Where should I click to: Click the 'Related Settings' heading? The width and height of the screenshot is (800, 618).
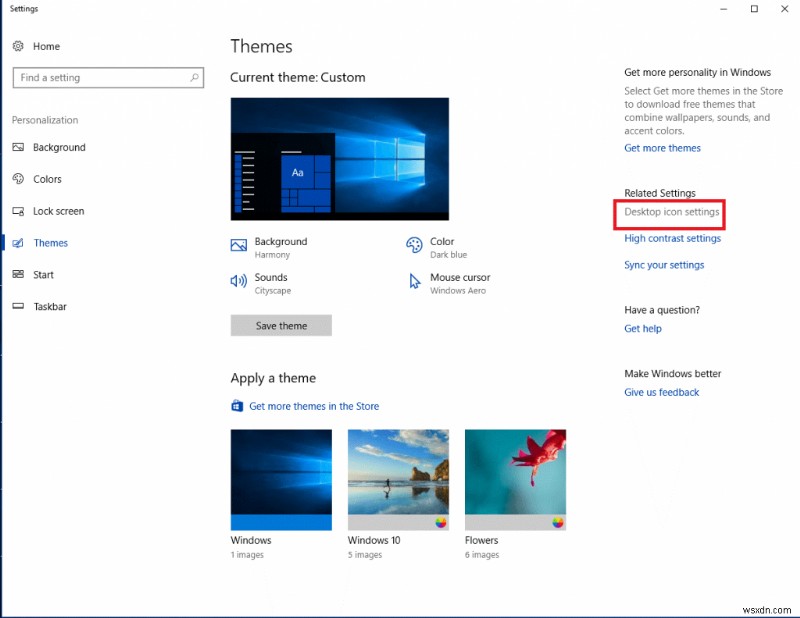tap(660, 193)
